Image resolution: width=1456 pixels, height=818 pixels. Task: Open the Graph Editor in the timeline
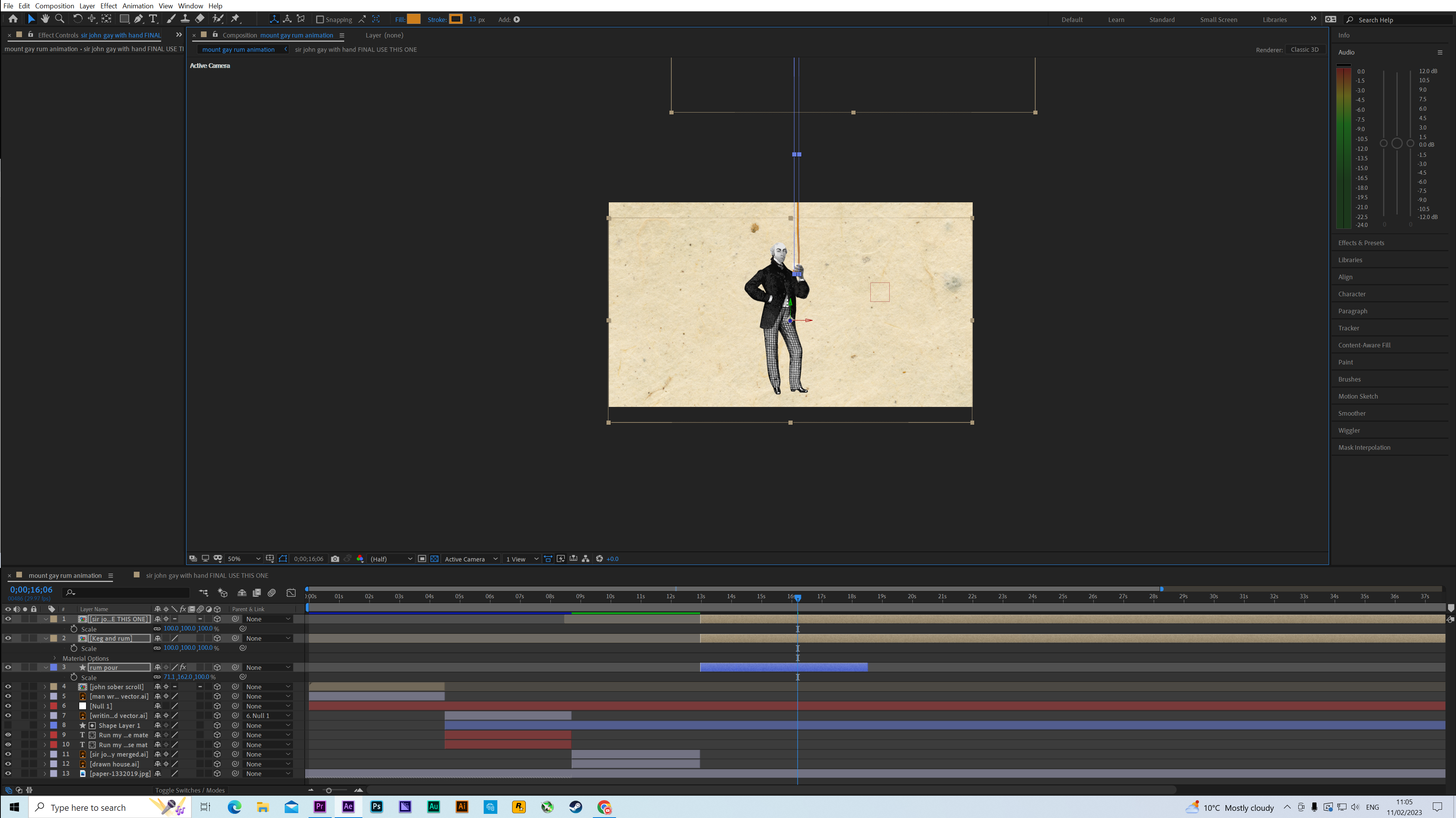pyautogui.click(x=291, y=593)
